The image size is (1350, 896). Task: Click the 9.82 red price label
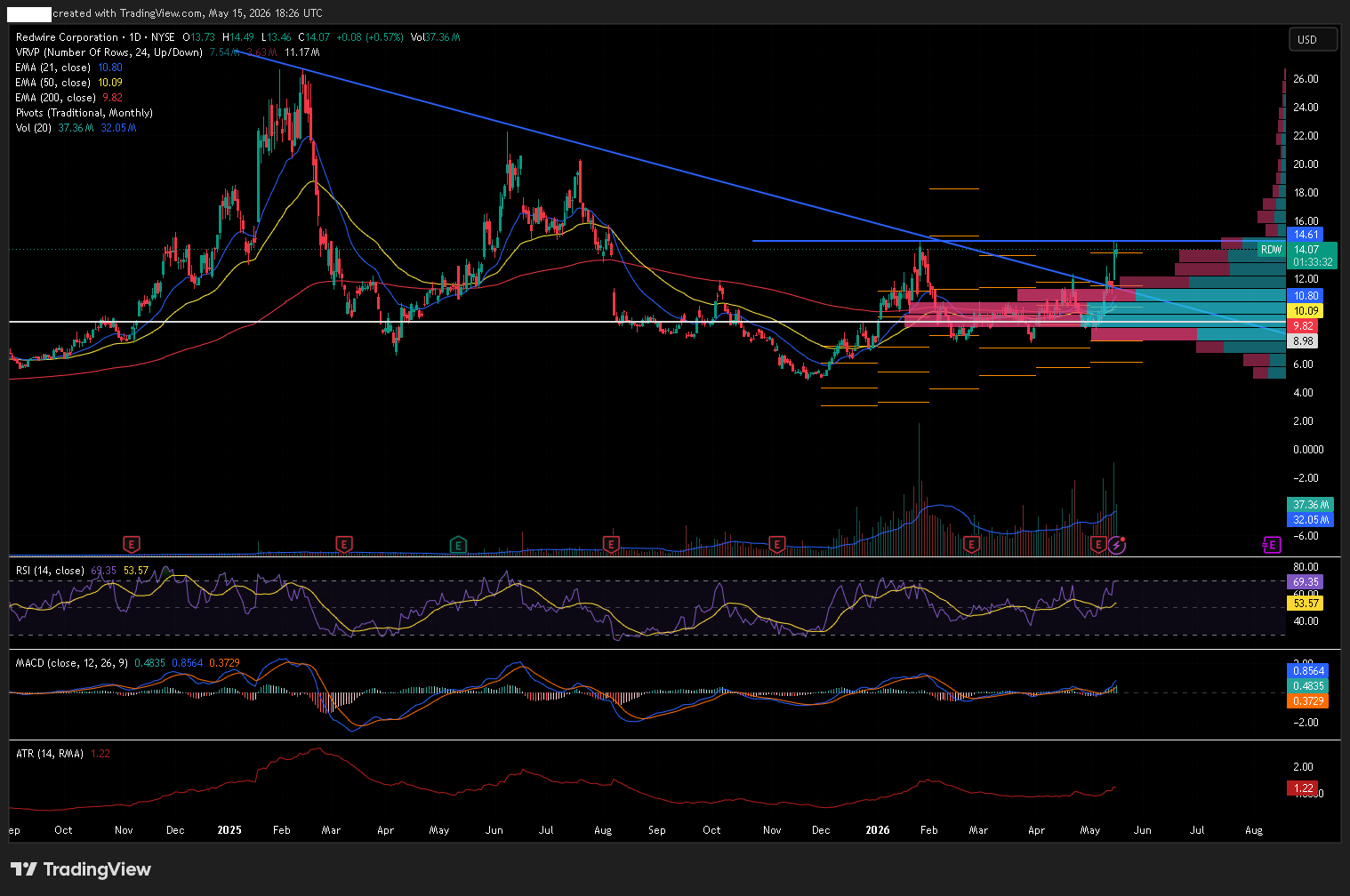(1303, 326)
